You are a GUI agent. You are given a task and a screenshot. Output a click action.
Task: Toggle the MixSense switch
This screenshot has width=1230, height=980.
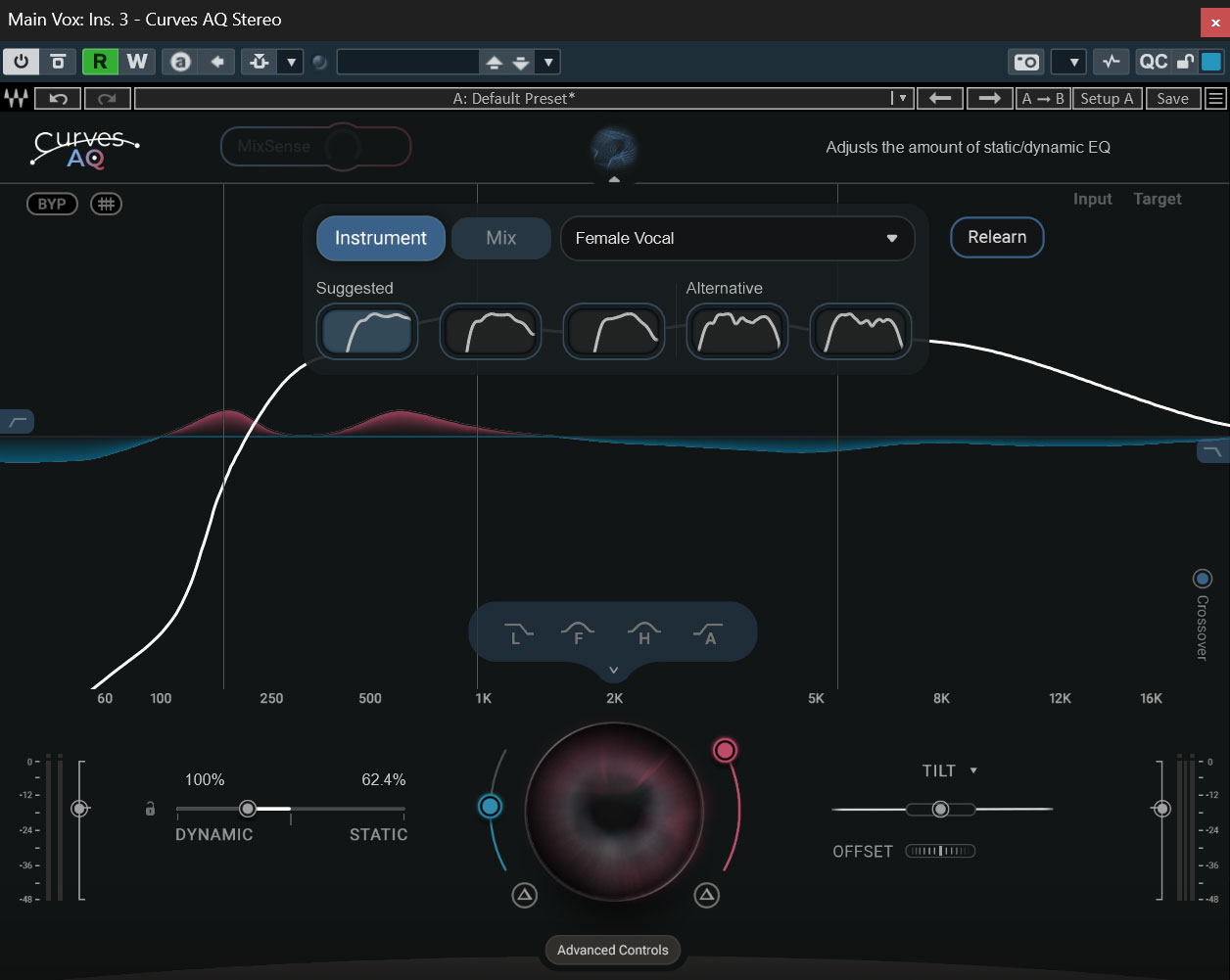(315, 147)
